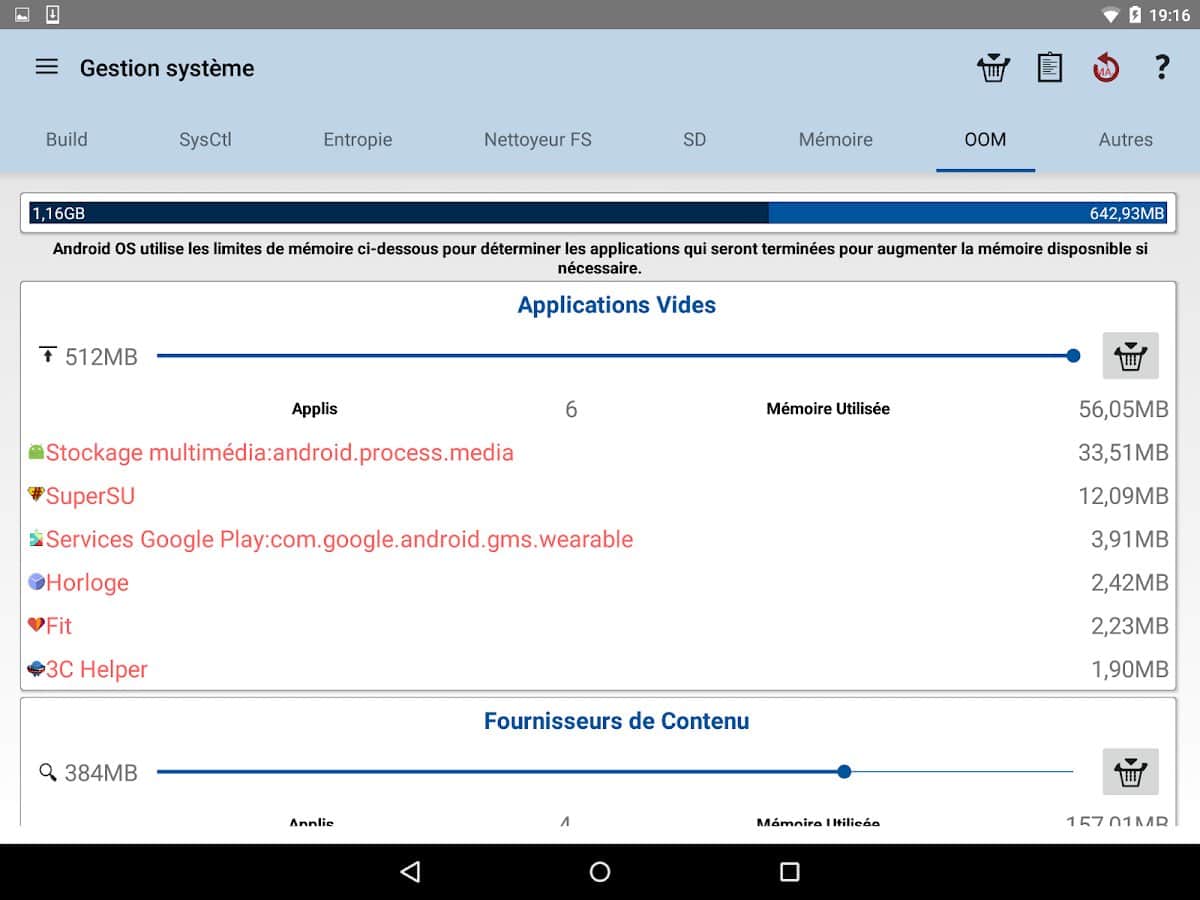This screenshot has height=900, width=1200.
Task: Switch to the SysCtl tab
Action: point(205,140)
